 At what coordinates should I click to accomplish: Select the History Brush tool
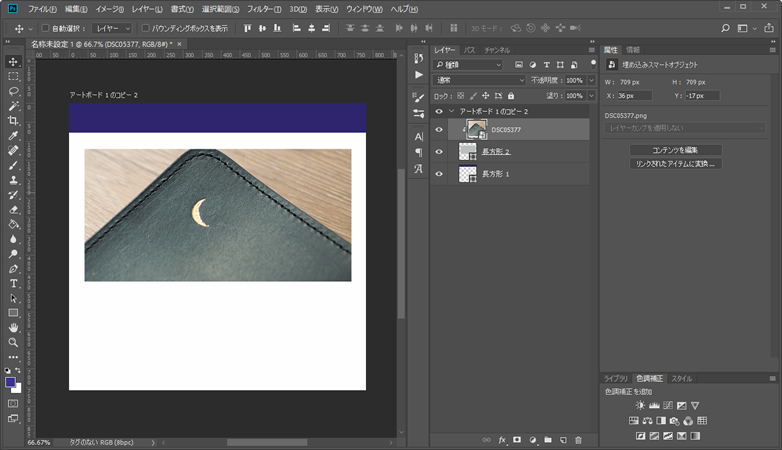pyautogui.click(x=13, y=195)
